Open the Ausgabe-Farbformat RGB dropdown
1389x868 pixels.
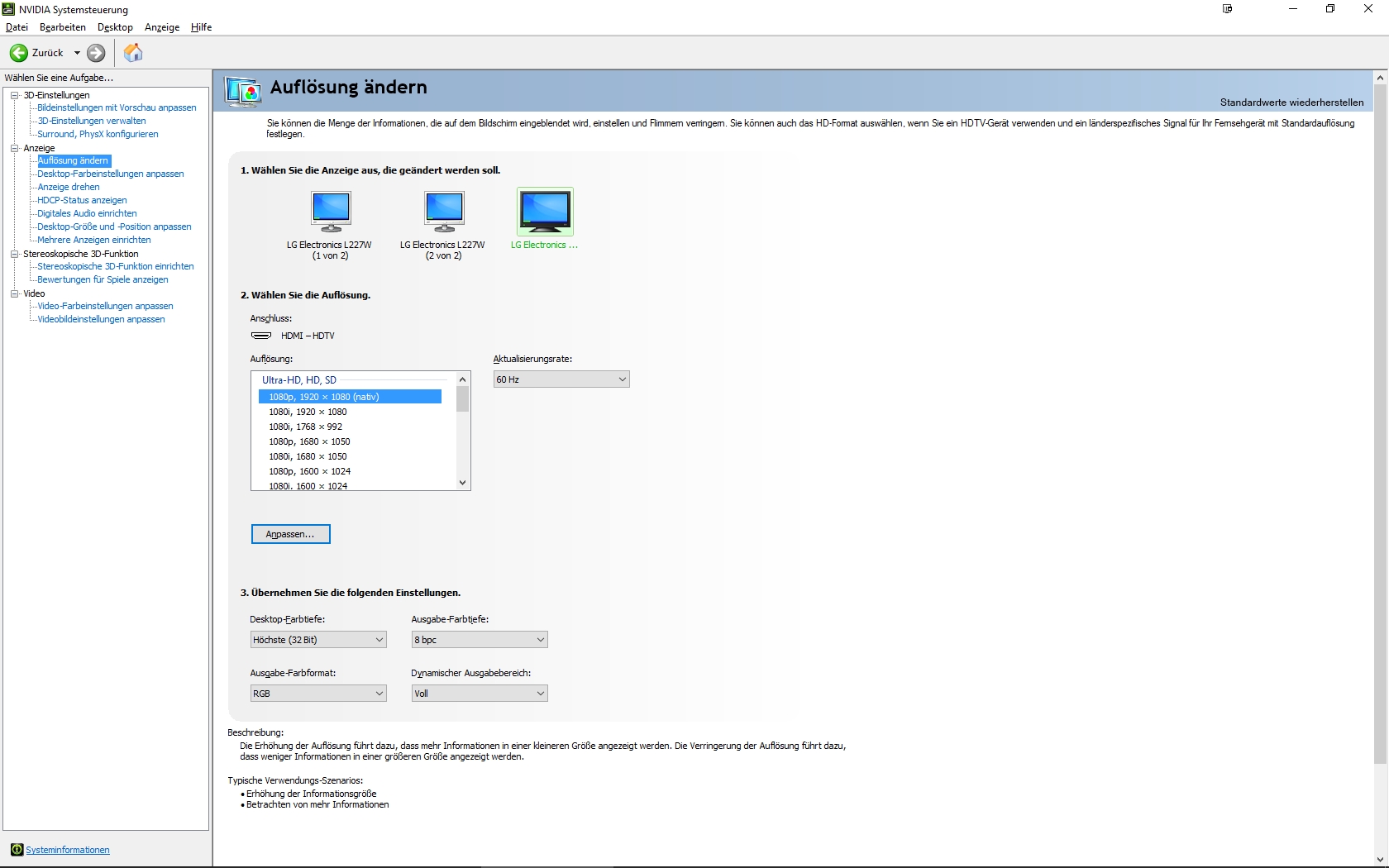[x=318, y=694]
